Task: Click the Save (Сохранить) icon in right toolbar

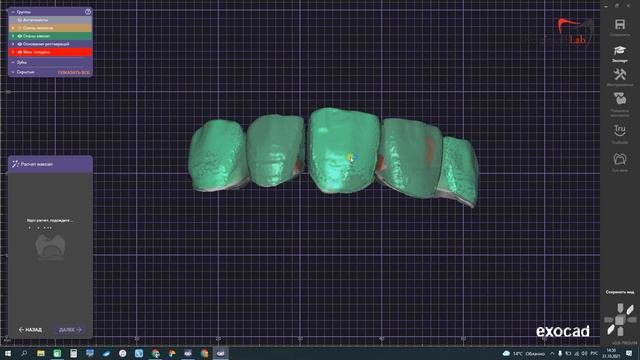Action: click(x=620, y=24)
